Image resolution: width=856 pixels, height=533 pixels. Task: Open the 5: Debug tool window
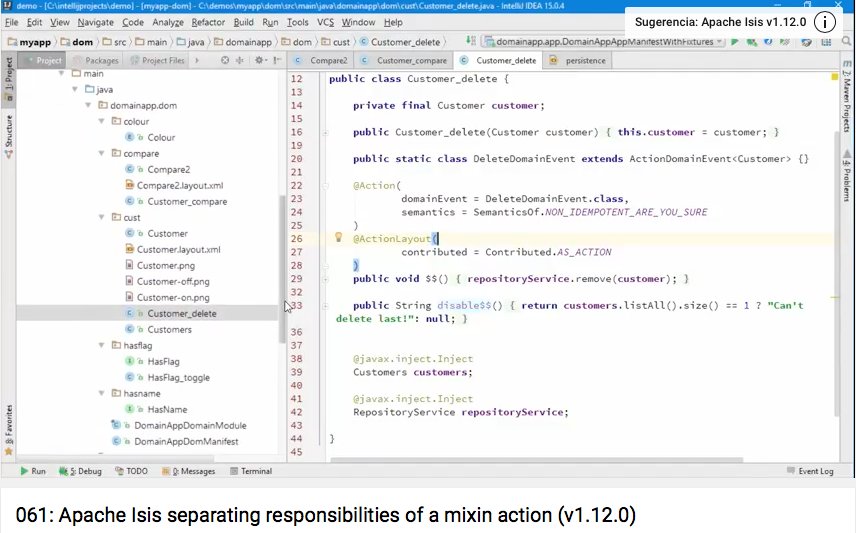80,471
